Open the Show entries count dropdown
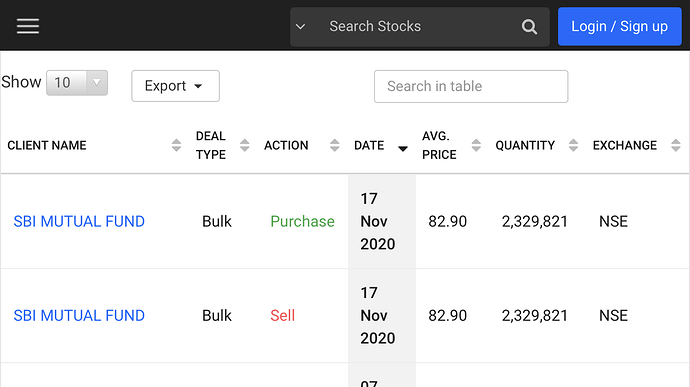Viewport: 690px width, 387px height. (x=77, y=83)
